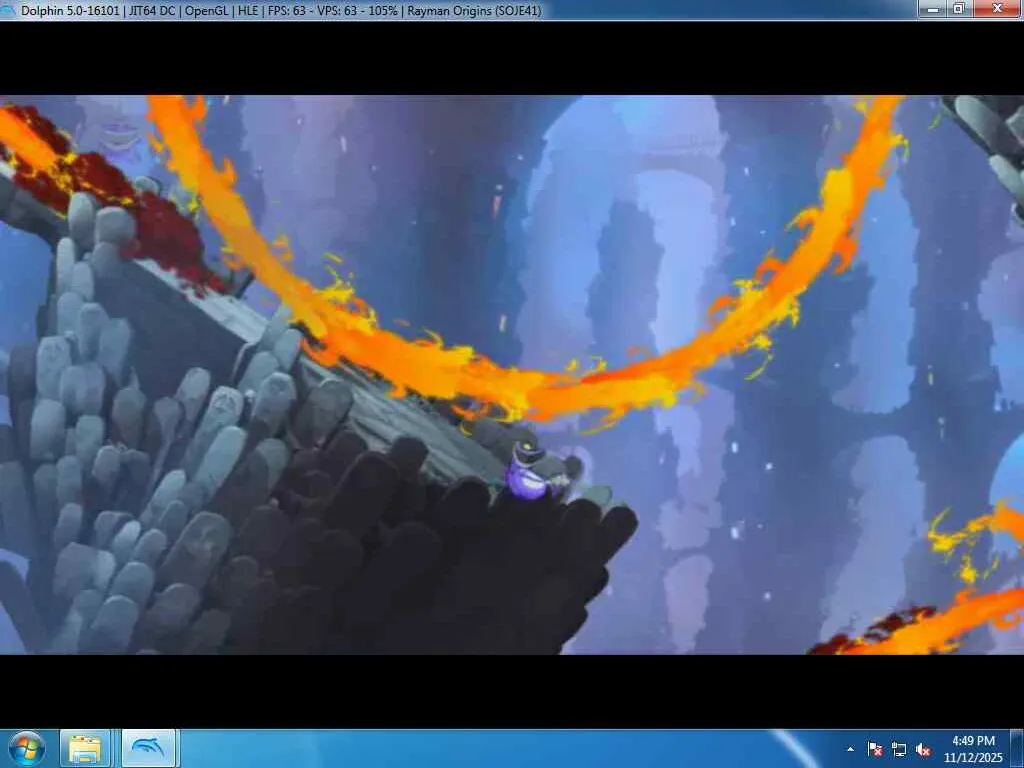1024x768 pixels.
Task: Minimize the Dolphin window
Action: click(933, 8)
